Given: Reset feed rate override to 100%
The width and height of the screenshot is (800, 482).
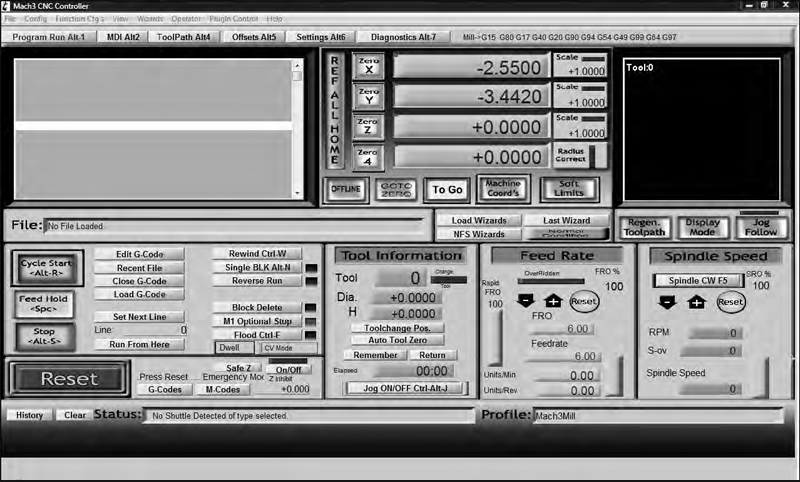Looking at the screenshot, I should point(584,301).
